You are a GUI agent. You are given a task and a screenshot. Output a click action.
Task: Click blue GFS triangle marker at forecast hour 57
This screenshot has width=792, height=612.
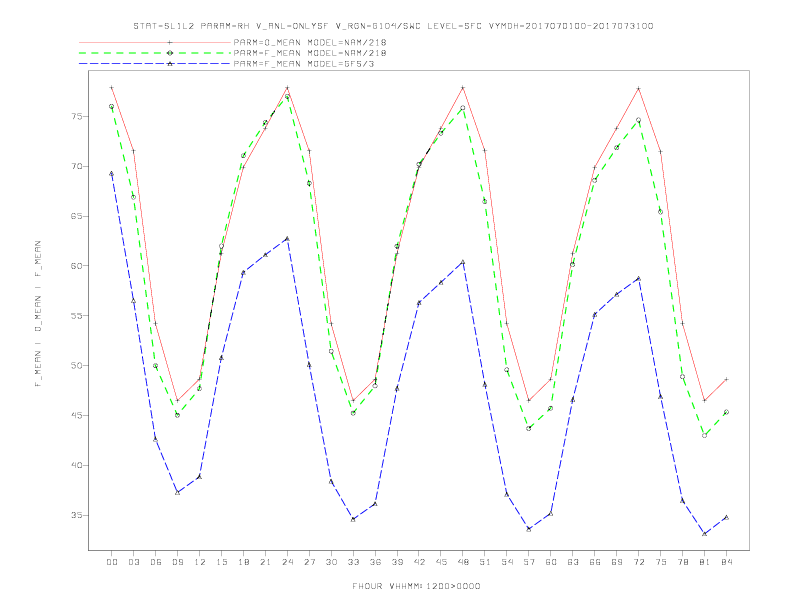(x=529, y=529)
